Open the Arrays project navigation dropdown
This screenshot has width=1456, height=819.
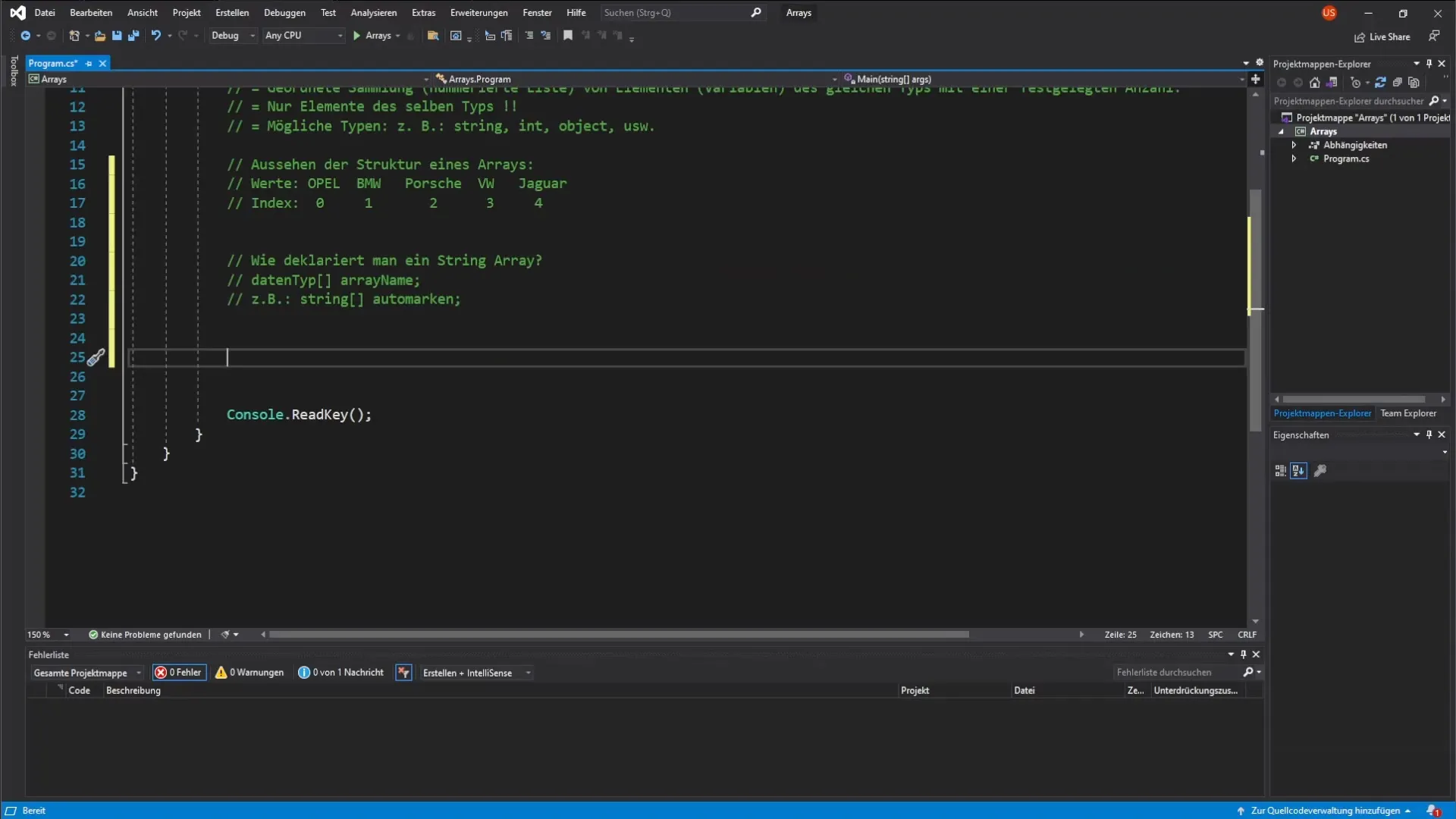coord(229,79)
